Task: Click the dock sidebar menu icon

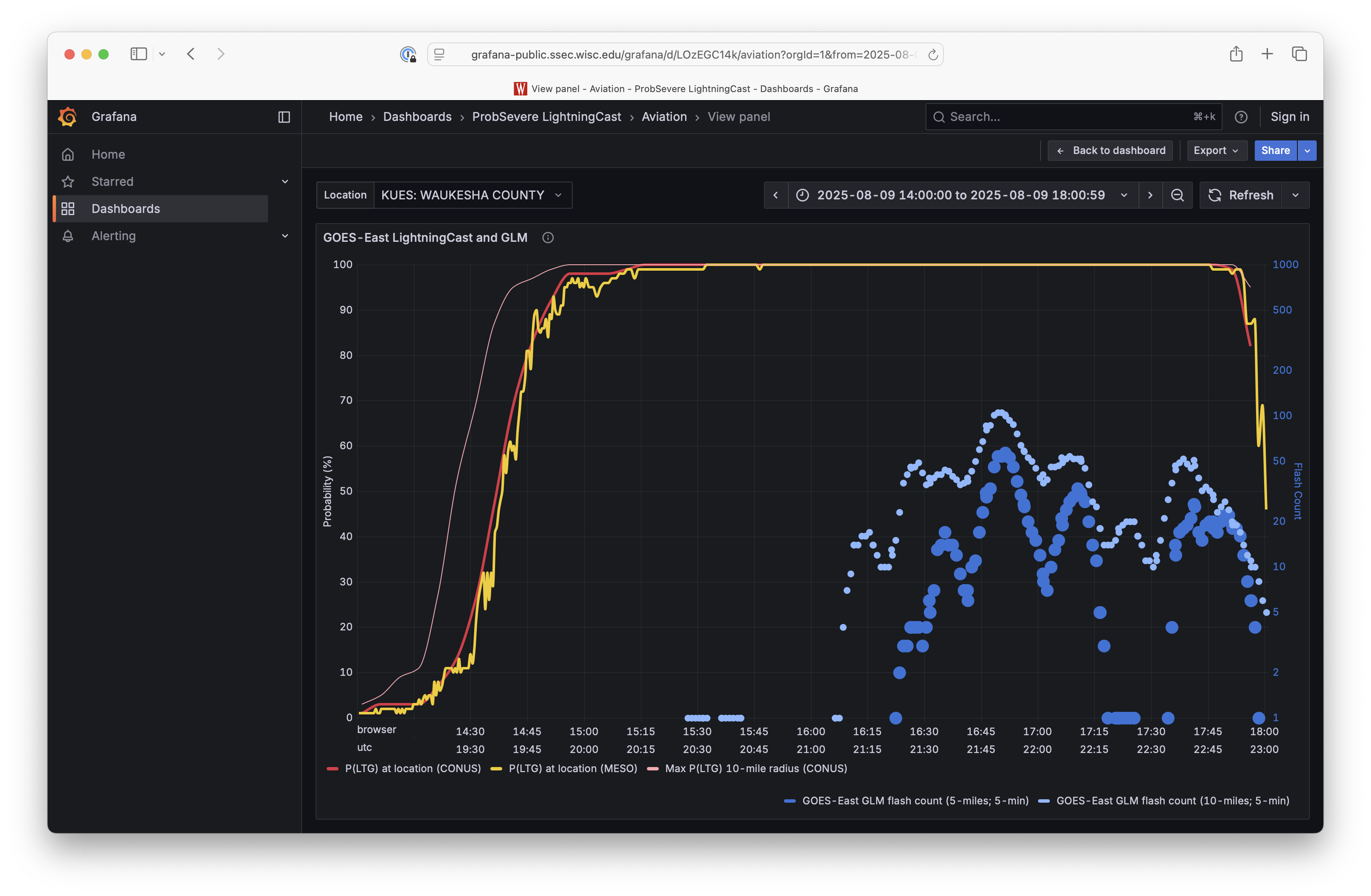Action: pyautogui.click(x=284, y=117)
